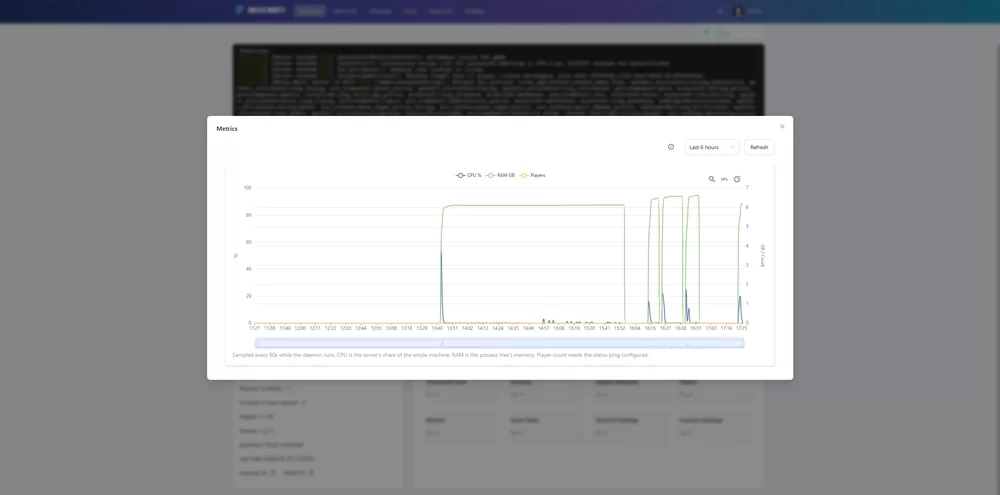Viewport: 1000px width, 495px height.
Task: Open the Last 6 hours dropdown
Action: (x=712, y=147)
